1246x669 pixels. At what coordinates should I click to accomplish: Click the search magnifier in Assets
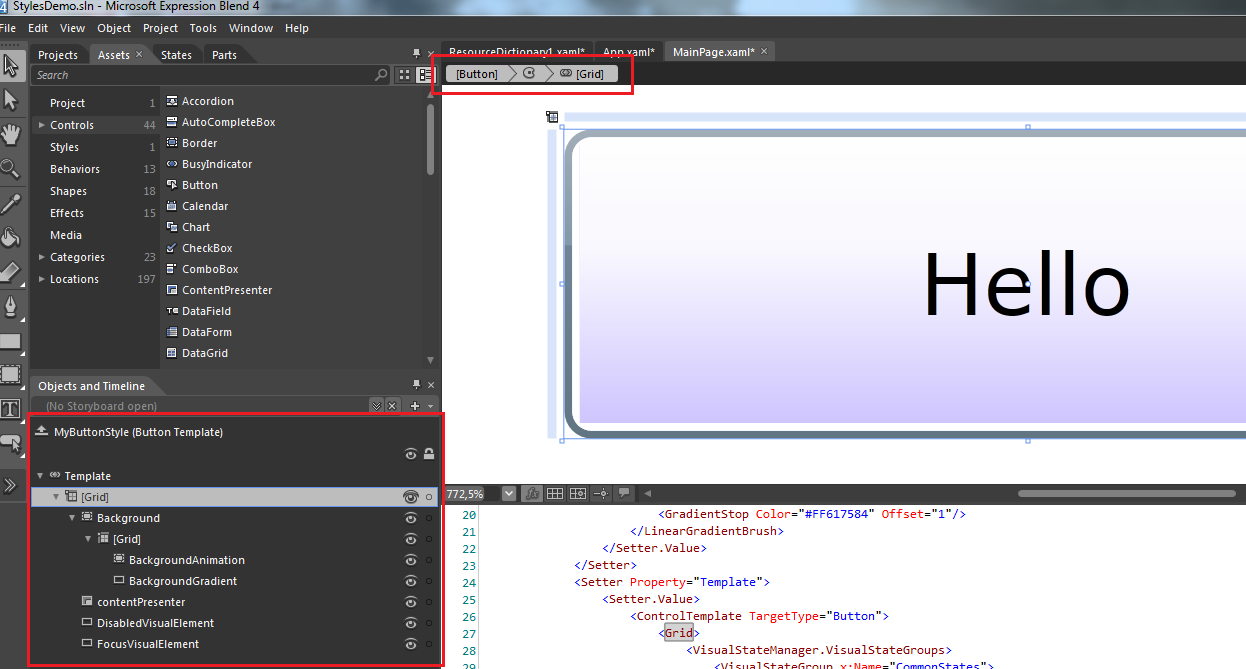point(381,75)
